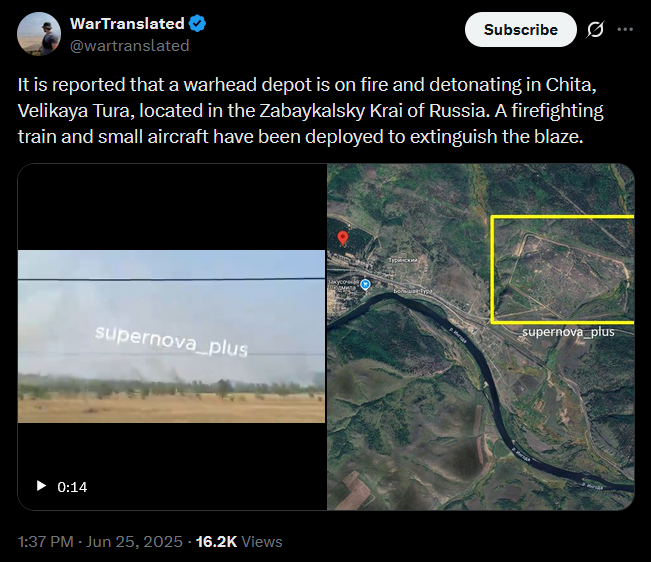Click the 16.2K Views count
Viewport: 651px width, 562px height.
[x=239, y=542]
